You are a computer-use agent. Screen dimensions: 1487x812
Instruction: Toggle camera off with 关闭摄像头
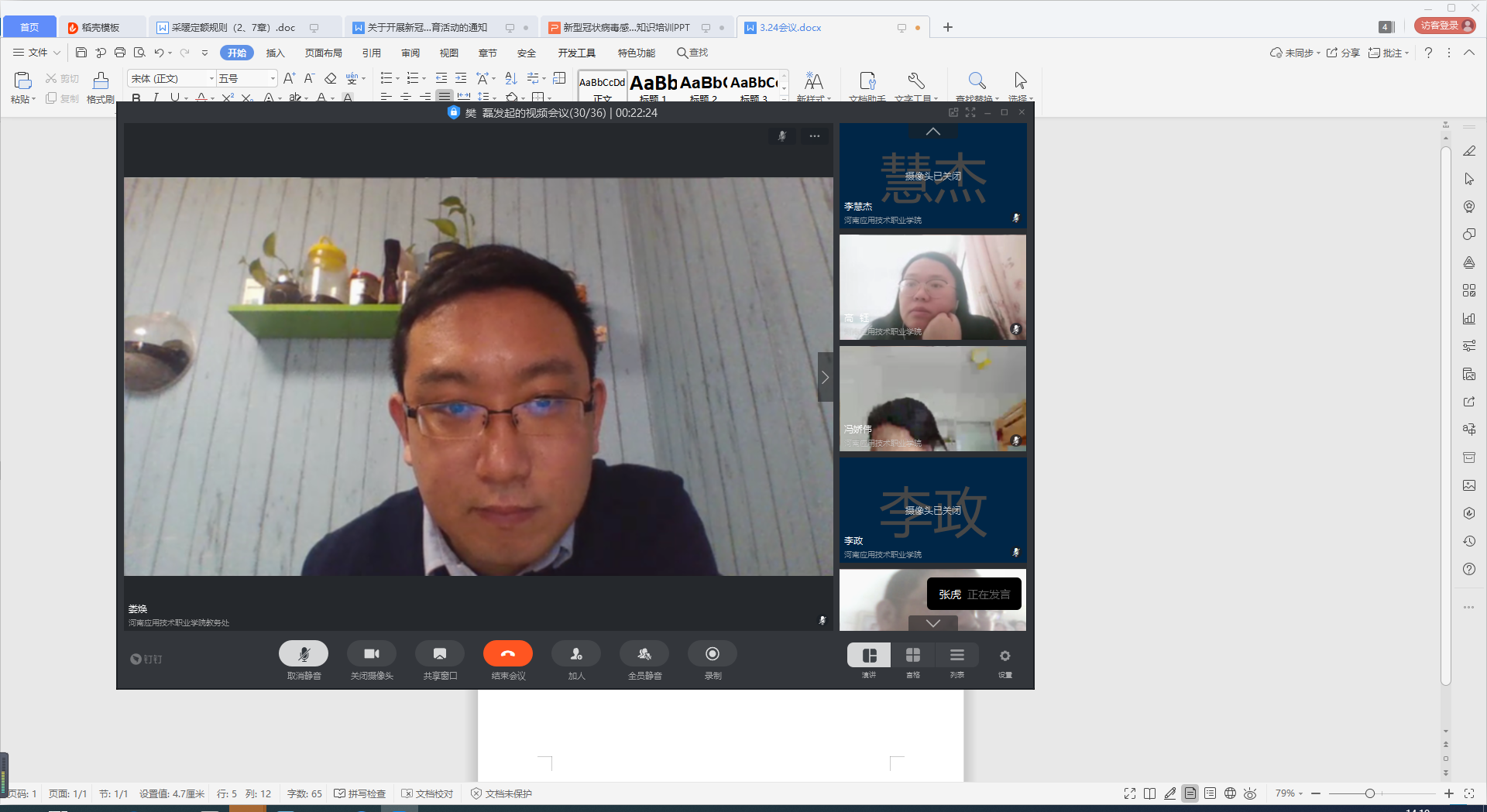[x=371, y=654]
